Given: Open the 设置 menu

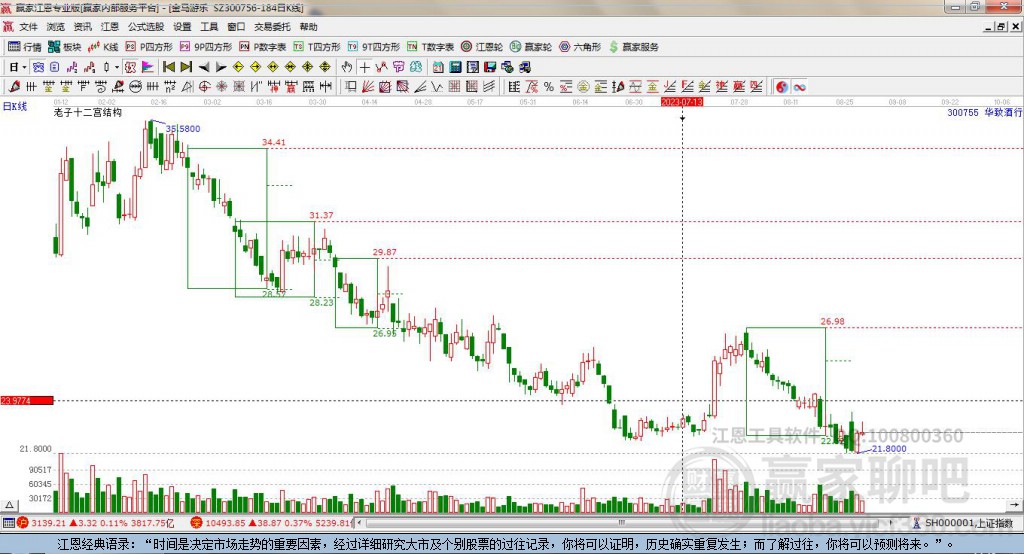Looking at the screenshot, I should [x=182, y=27].
